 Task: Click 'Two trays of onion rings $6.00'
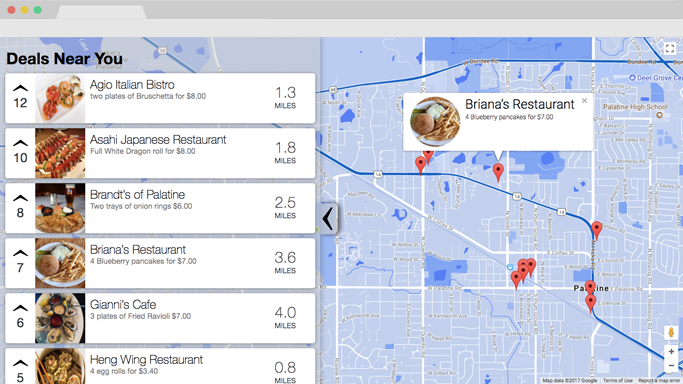(141, 206)
